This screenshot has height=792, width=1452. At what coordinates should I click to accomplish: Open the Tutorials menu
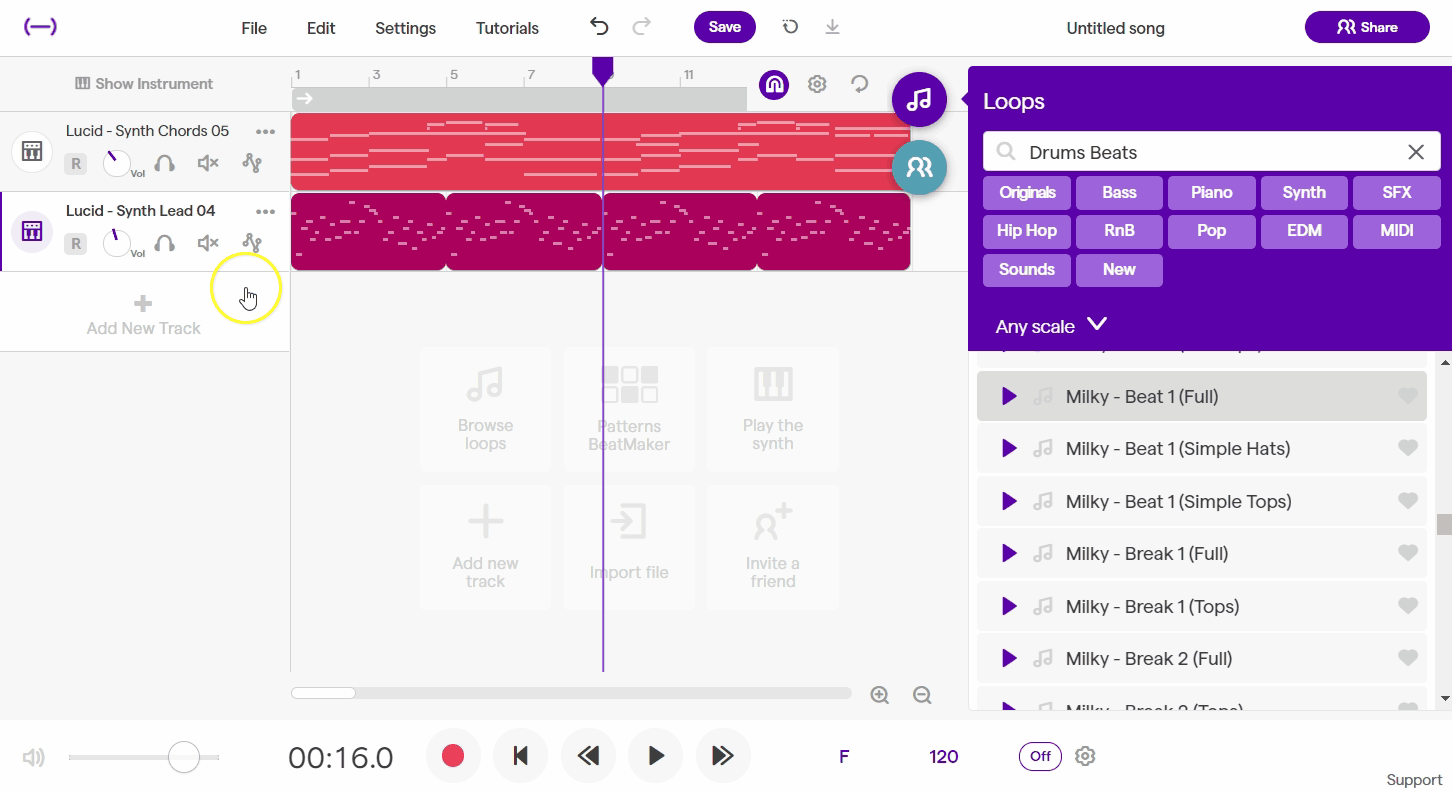(x=506, y=27)
